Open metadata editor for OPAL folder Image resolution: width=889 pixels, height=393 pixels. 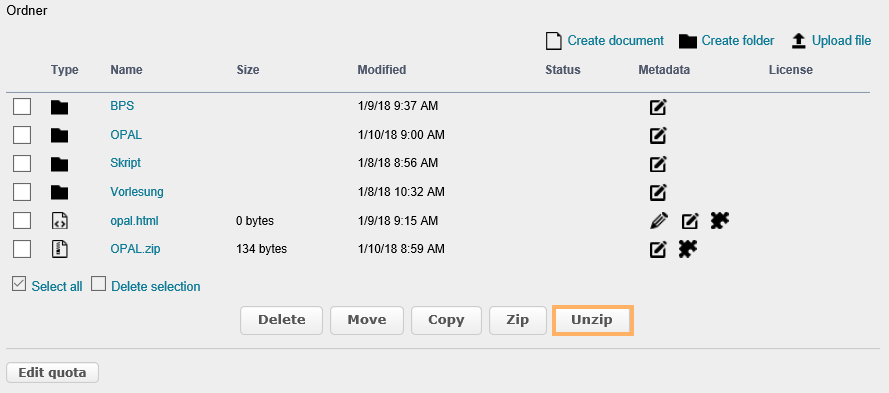(x=658, y=135)
